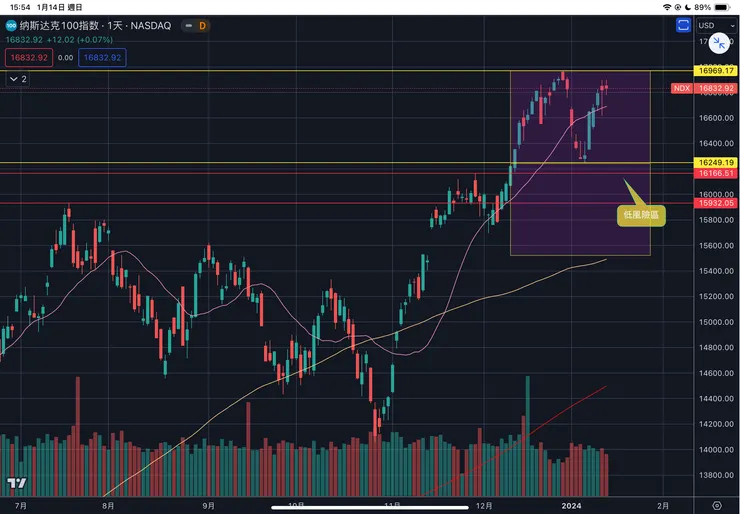Screen dimensions: 740x514
Task: Click the orange D badge icon
Action: (x=204, y=24)
